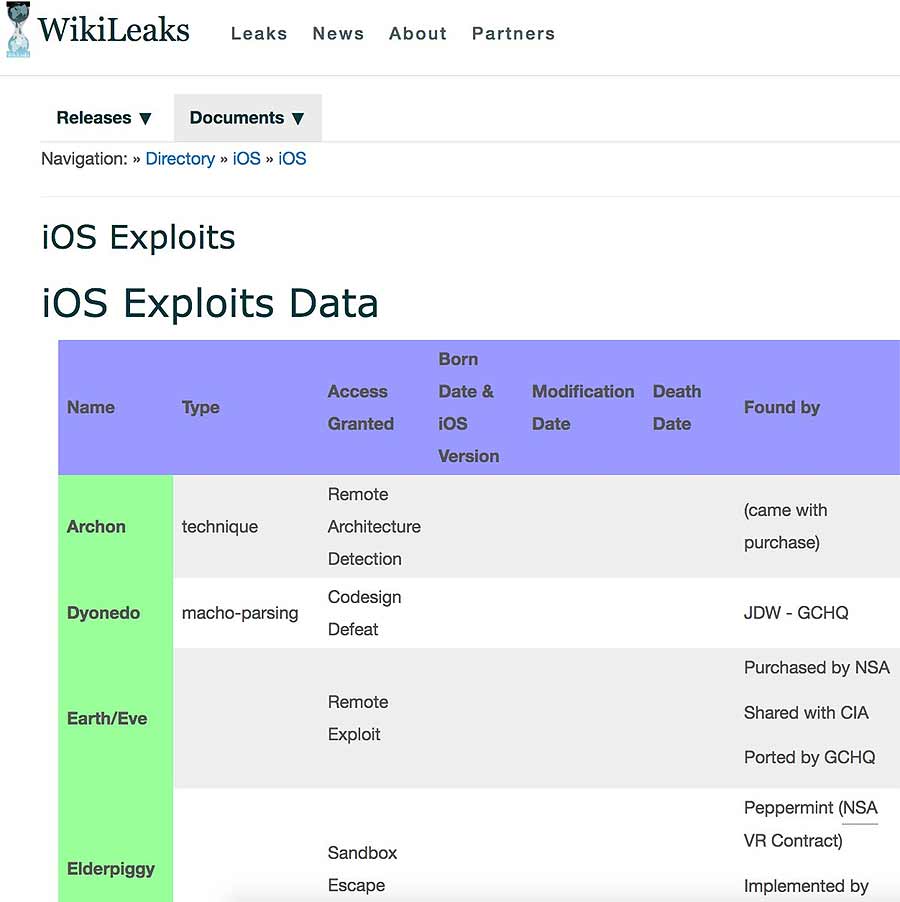Screen dimensions: 900x902
Task: Go to the About page
Action: (418, 33)
